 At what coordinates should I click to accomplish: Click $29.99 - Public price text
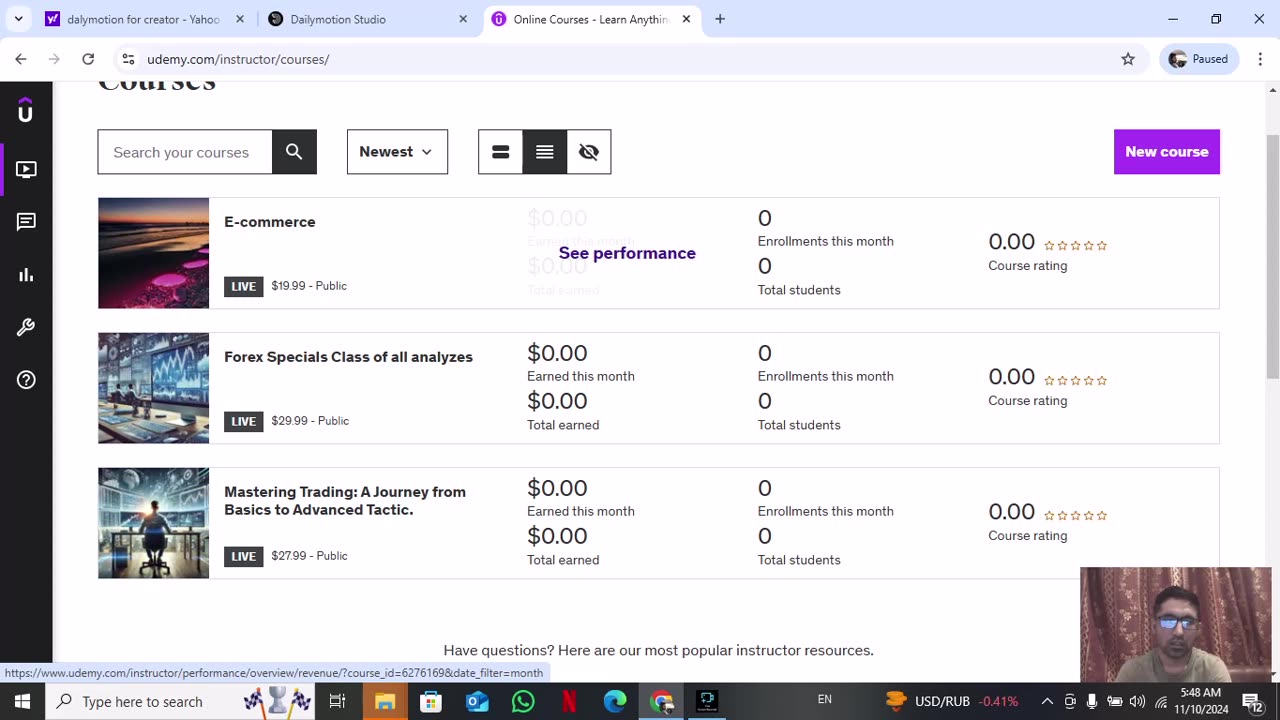310,421
